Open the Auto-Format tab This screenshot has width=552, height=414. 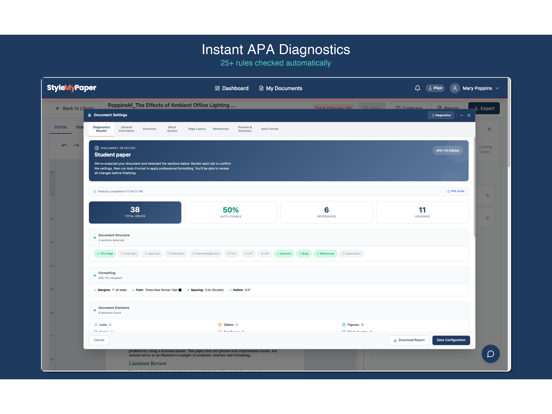click(270, 129)
